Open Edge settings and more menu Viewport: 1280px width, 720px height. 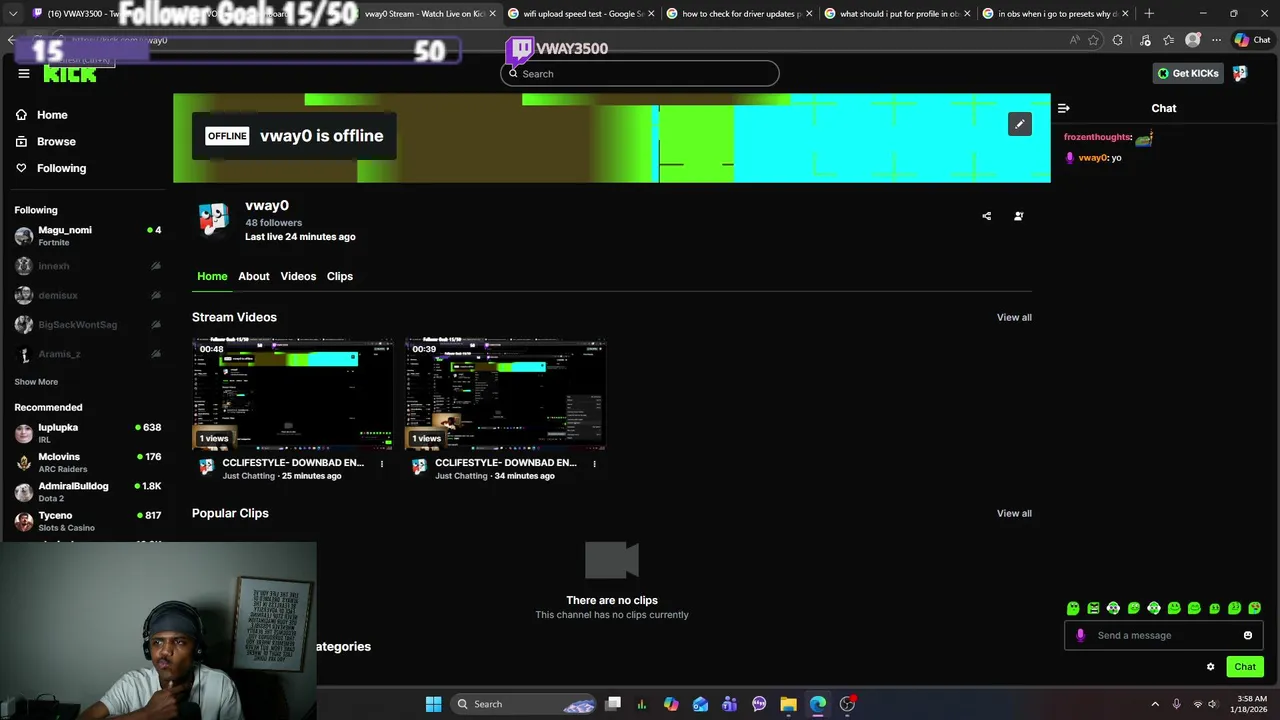point(1216,40)
